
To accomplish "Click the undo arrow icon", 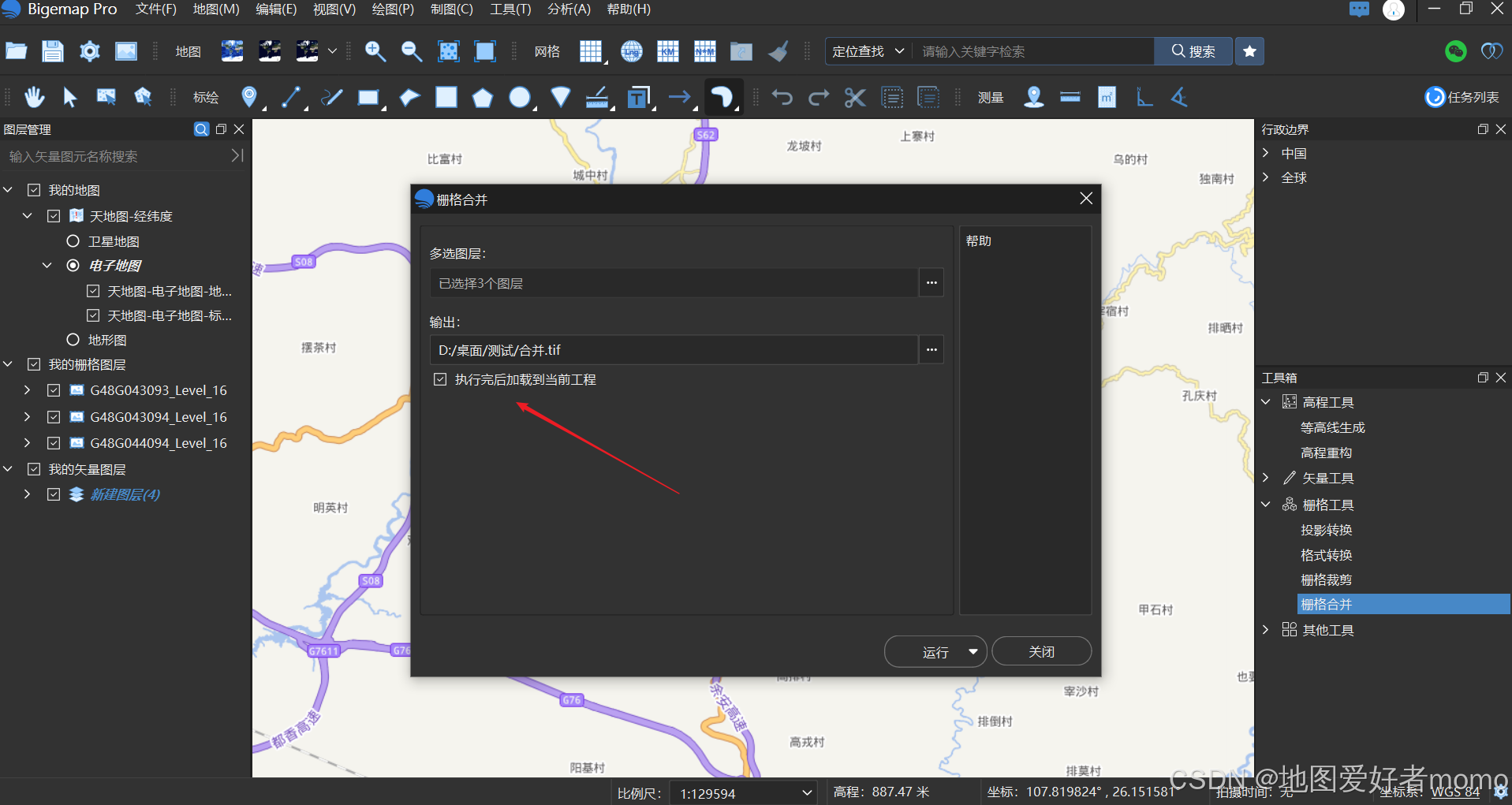I will point(781,97).
